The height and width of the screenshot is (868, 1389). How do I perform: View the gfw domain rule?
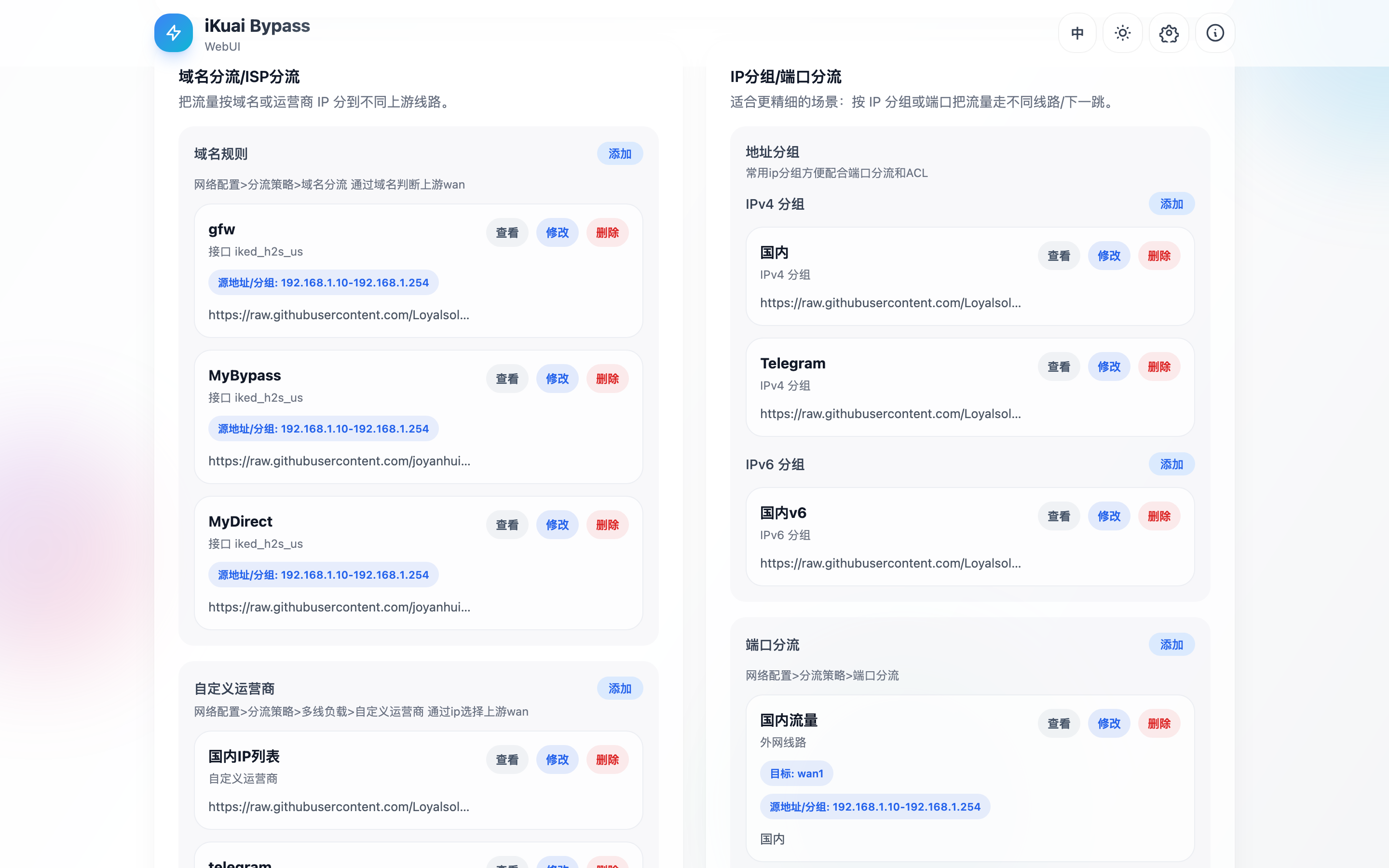(x=507, y=232)
